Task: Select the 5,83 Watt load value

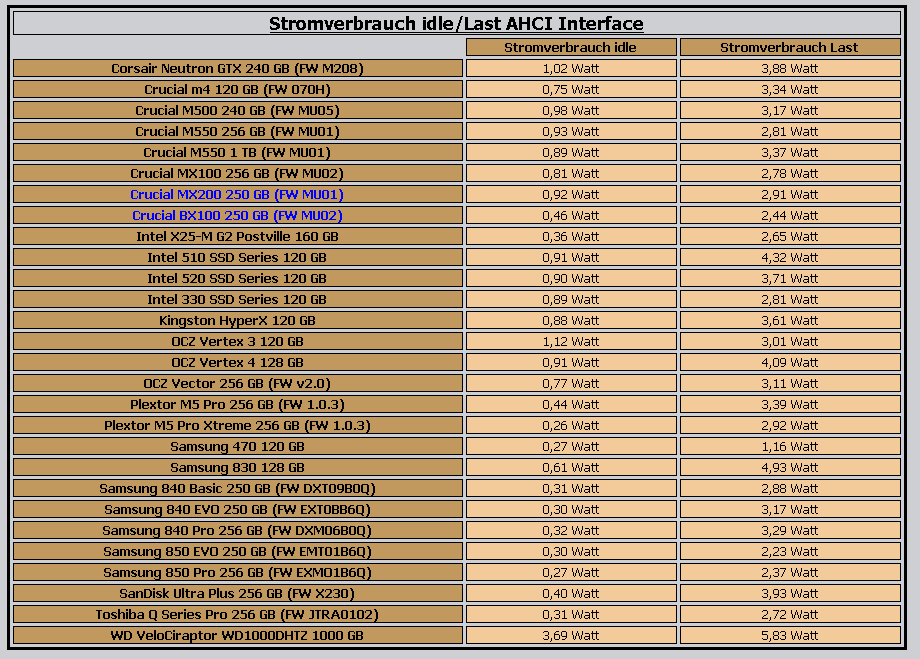Action: coord(789,635)
